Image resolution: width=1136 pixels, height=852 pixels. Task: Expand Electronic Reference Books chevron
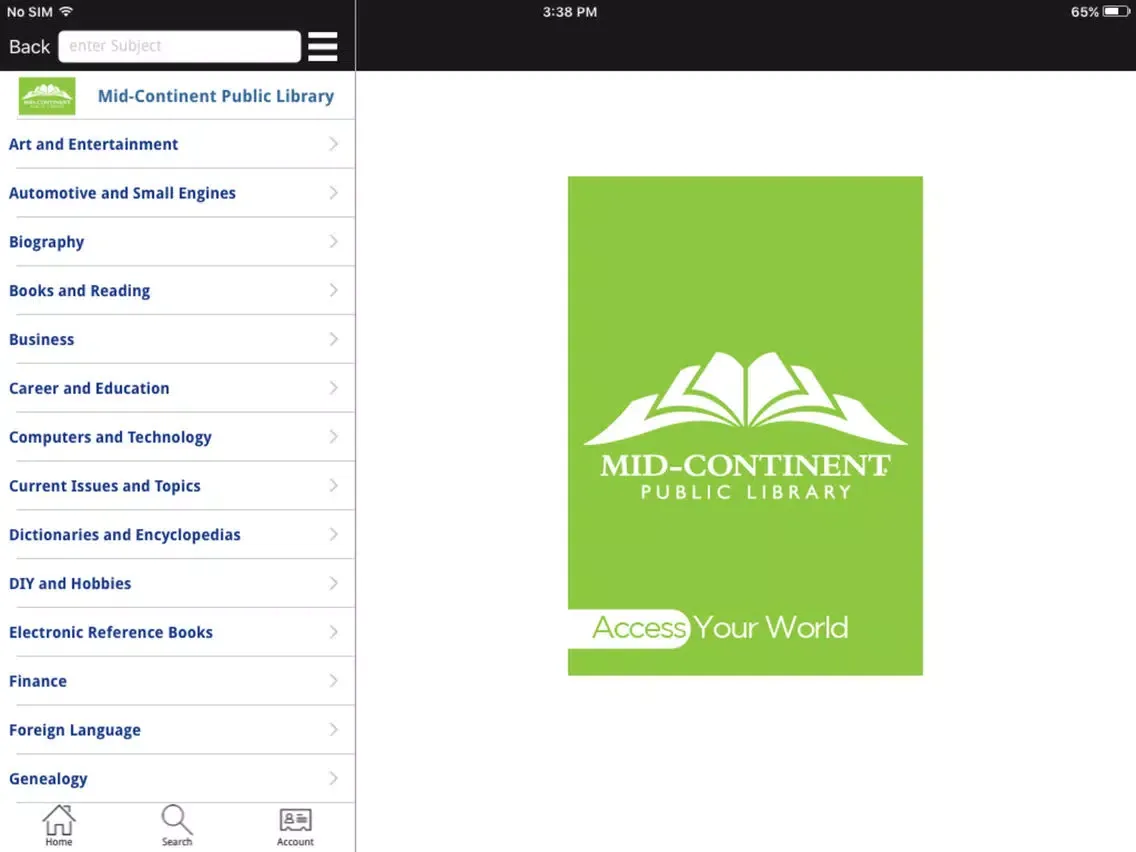[x=333, y=632]
